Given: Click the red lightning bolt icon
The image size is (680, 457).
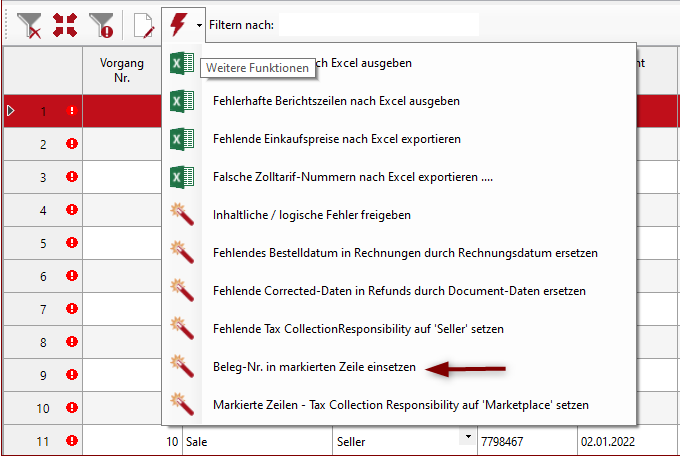Looking at the screenshot, I should click(178, 25).
